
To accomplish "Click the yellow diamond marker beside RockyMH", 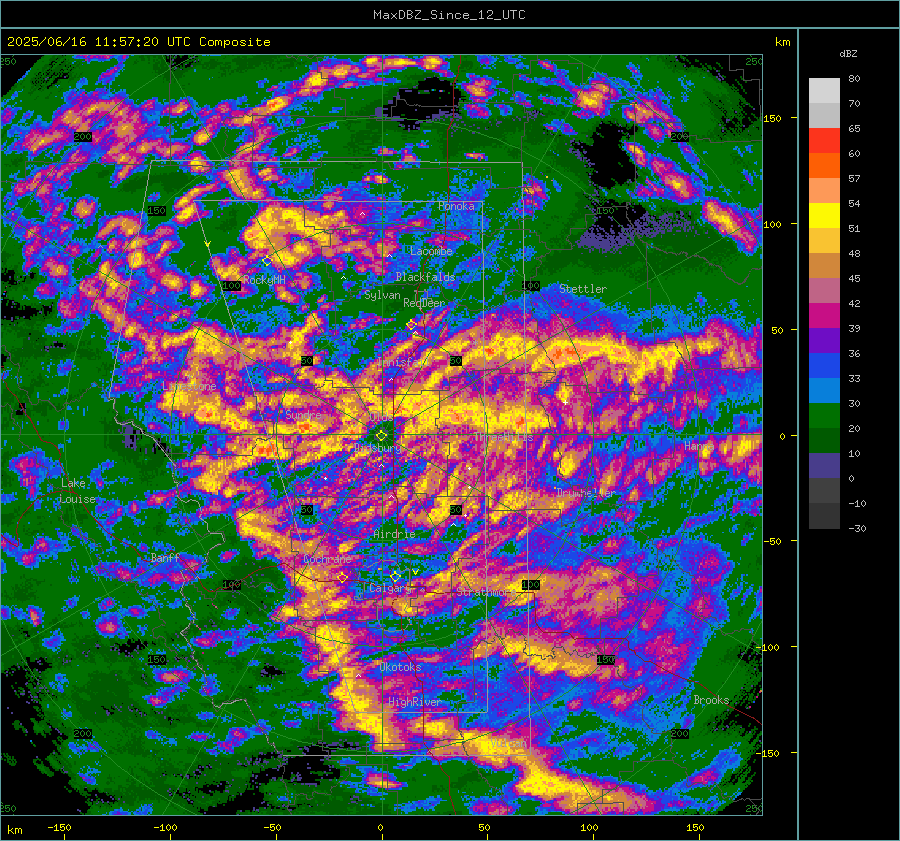I will coord(267,261).
